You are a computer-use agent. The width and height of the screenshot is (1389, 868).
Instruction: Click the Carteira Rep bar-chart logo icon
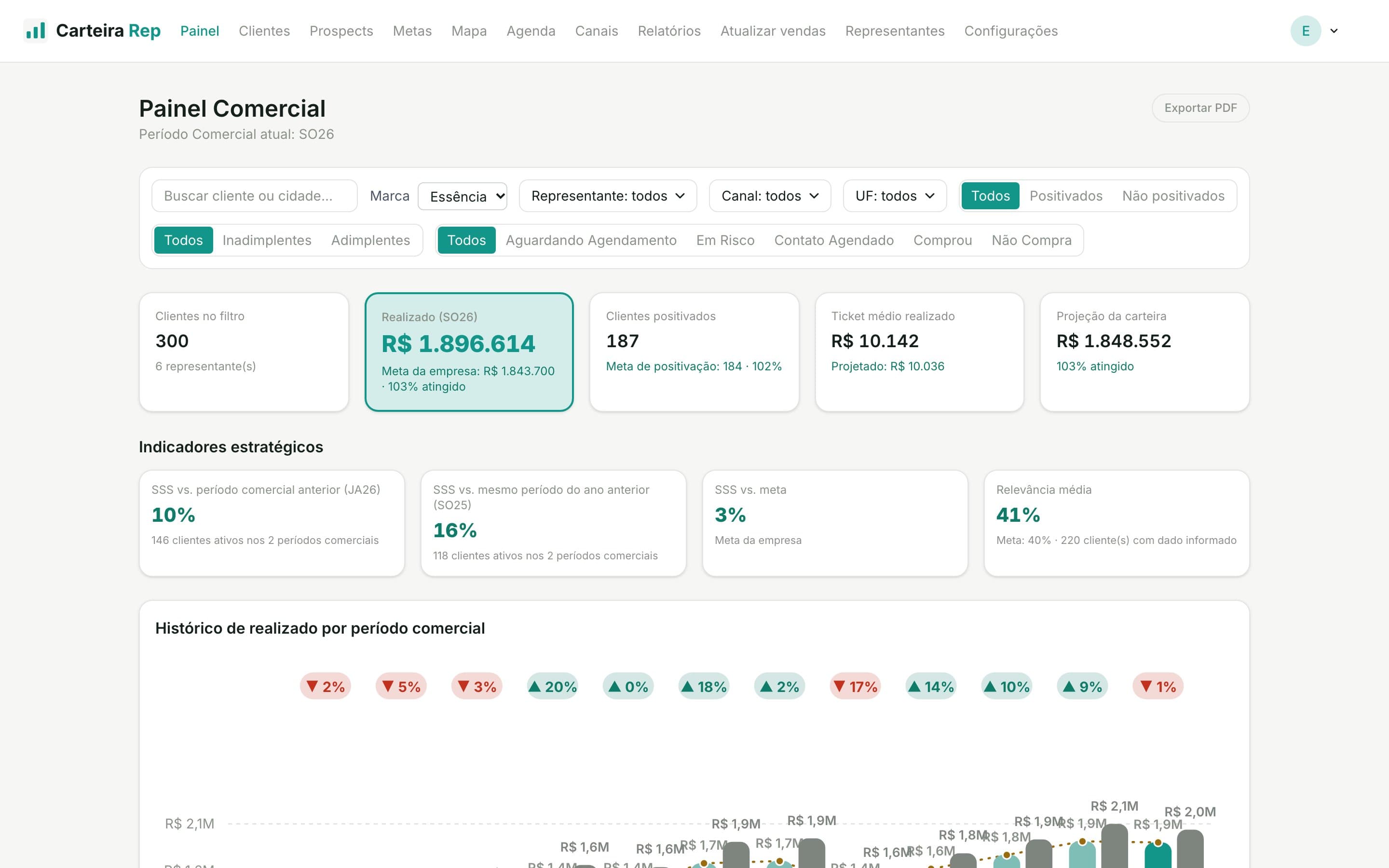pos(36,30)
